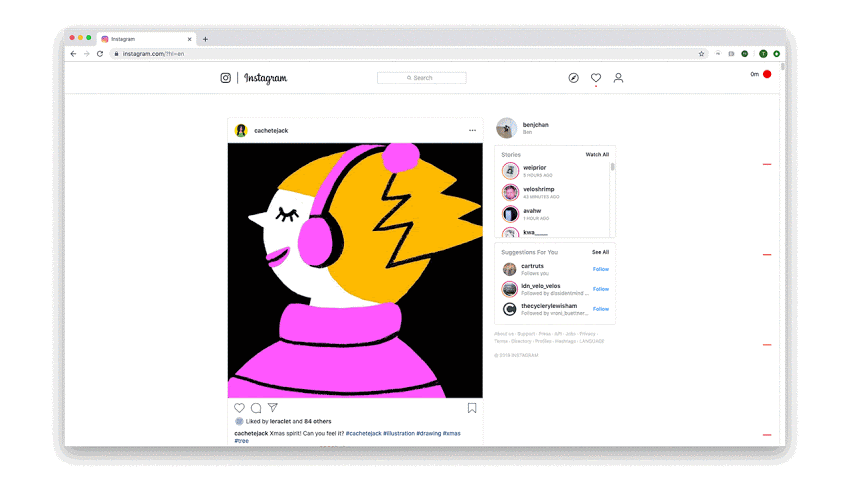Image resolution: width=850 pixels, height=478 pixels.
Task: Click the Instagram camera logo icon
Action: click(x=226, y=78)
